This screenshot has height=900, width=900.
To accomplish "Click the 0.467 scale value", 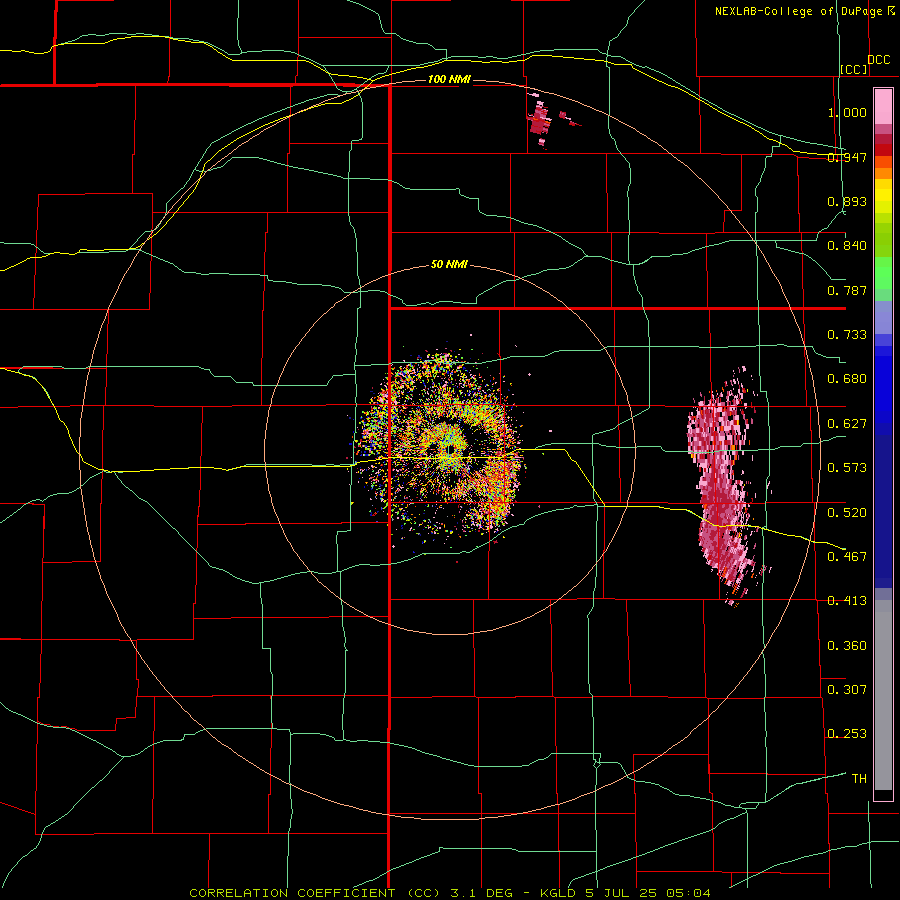I will (x=847, y=557).
